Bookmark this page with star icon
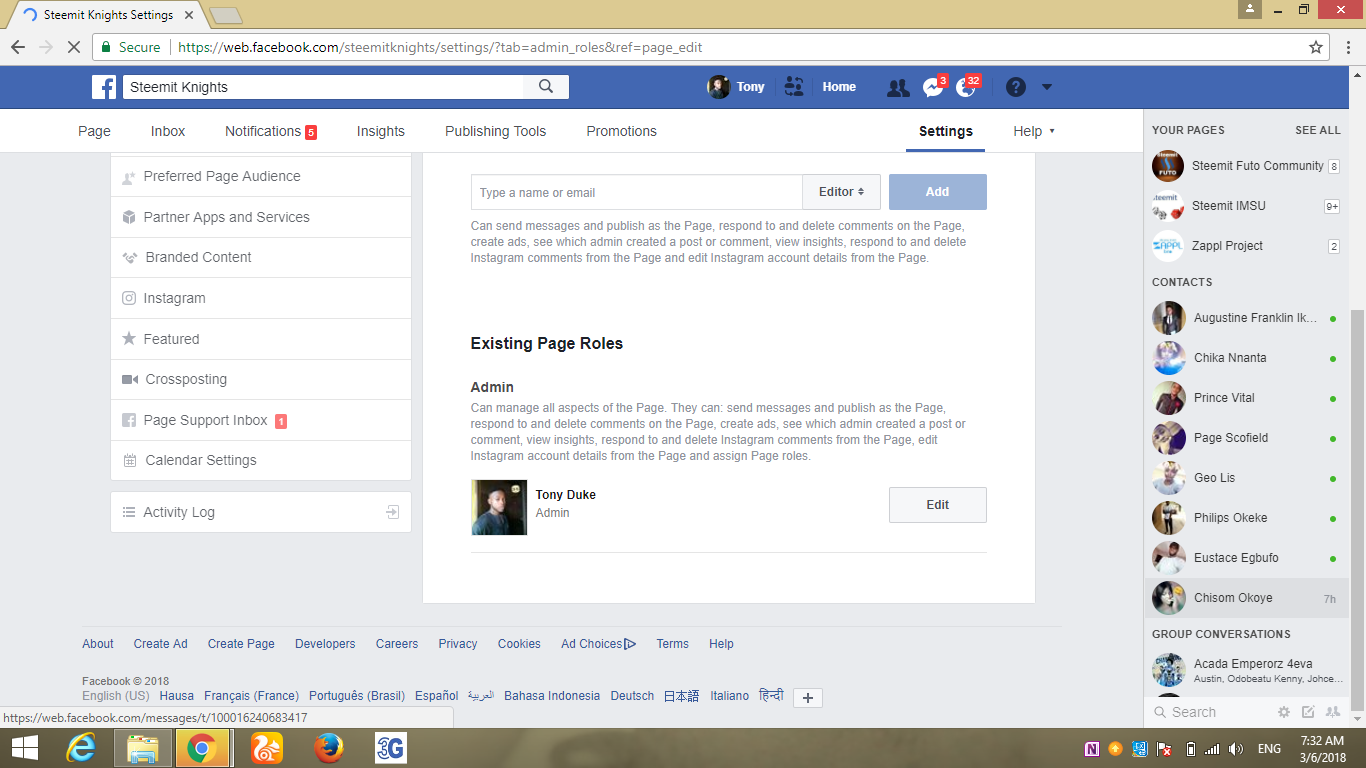 (x=1316, y=47)
